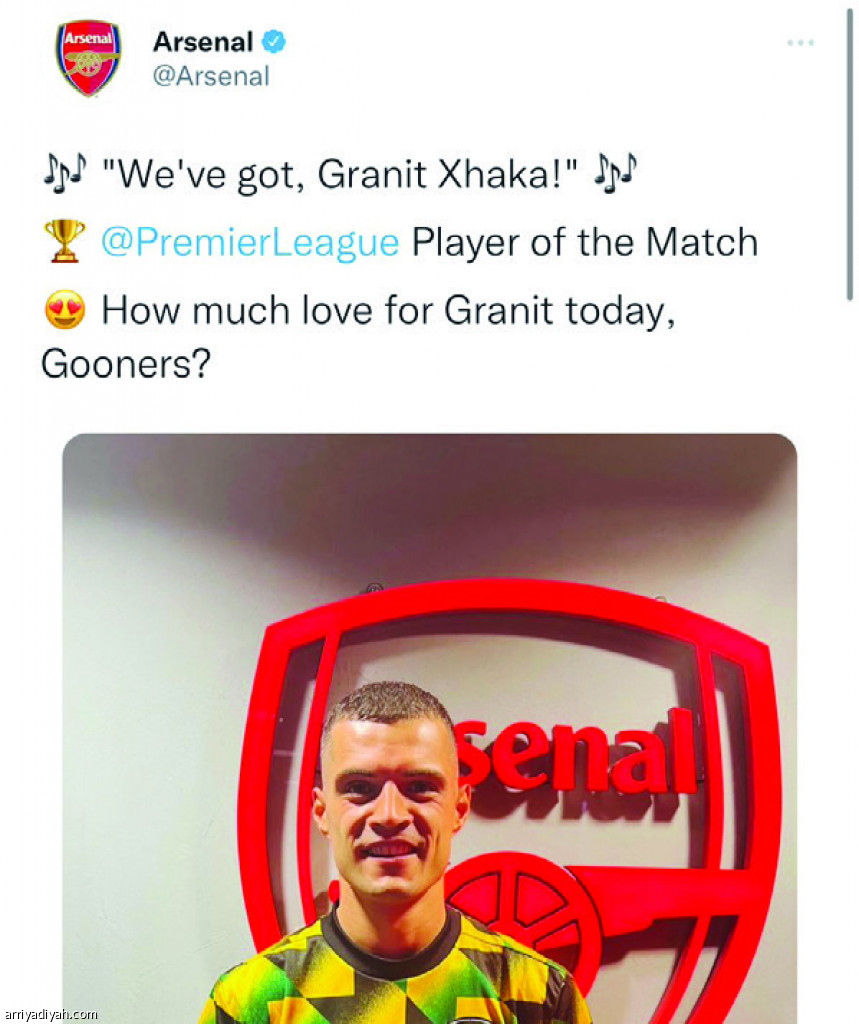
Task: Click the 'We've got, Granit Xhaka!' quote text
Action: [x=340, y=174]
